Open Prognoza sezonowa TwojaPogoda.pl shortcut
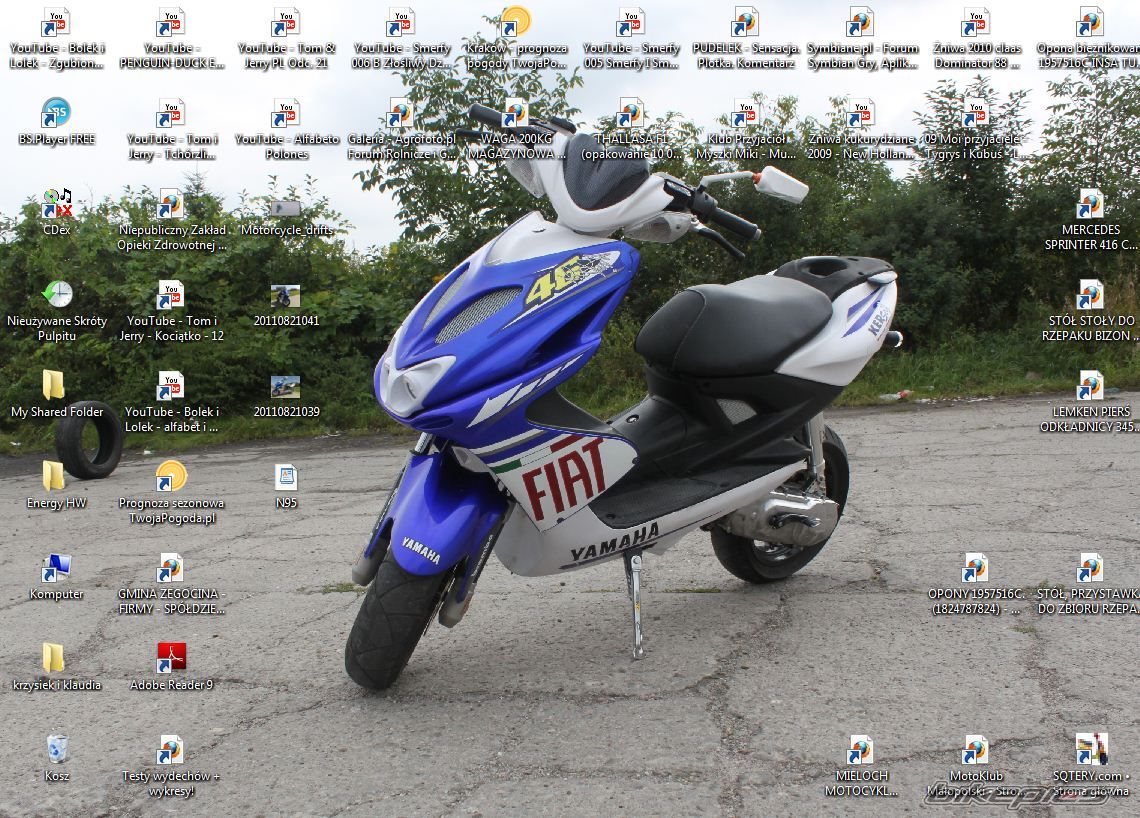The image size is (1140, 818). [171, 477]
